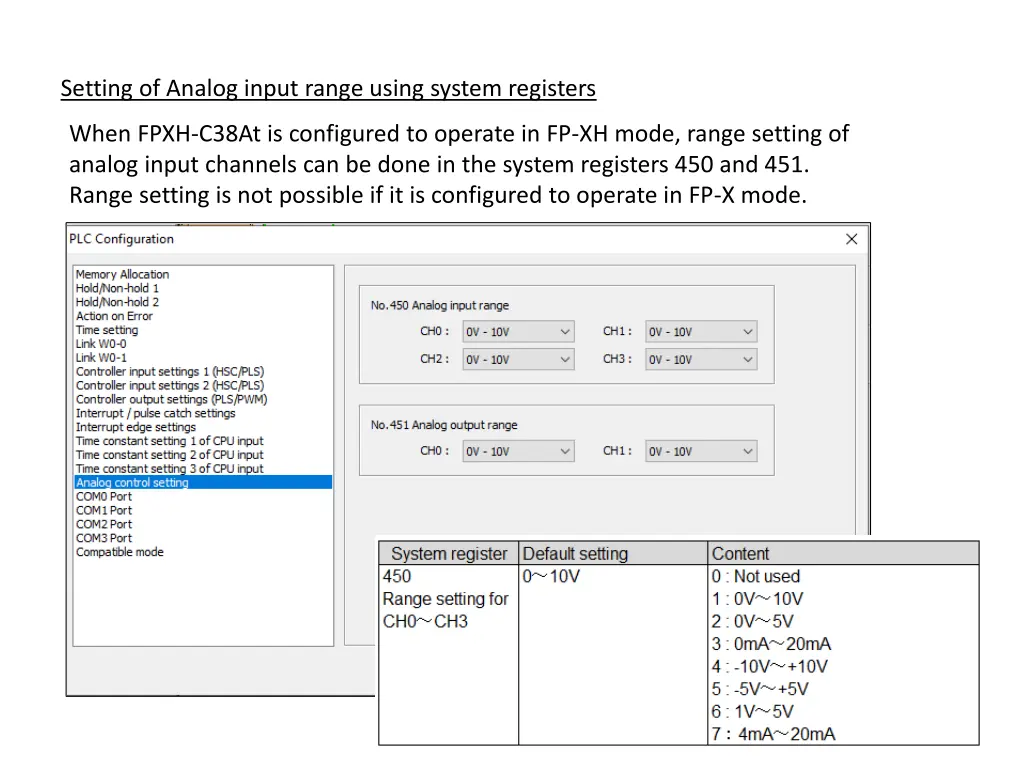Image resolution: width=1024 pixels, height=768 pixels.
Task: Click the 'System register' table header
Action: tap(449, 554)
